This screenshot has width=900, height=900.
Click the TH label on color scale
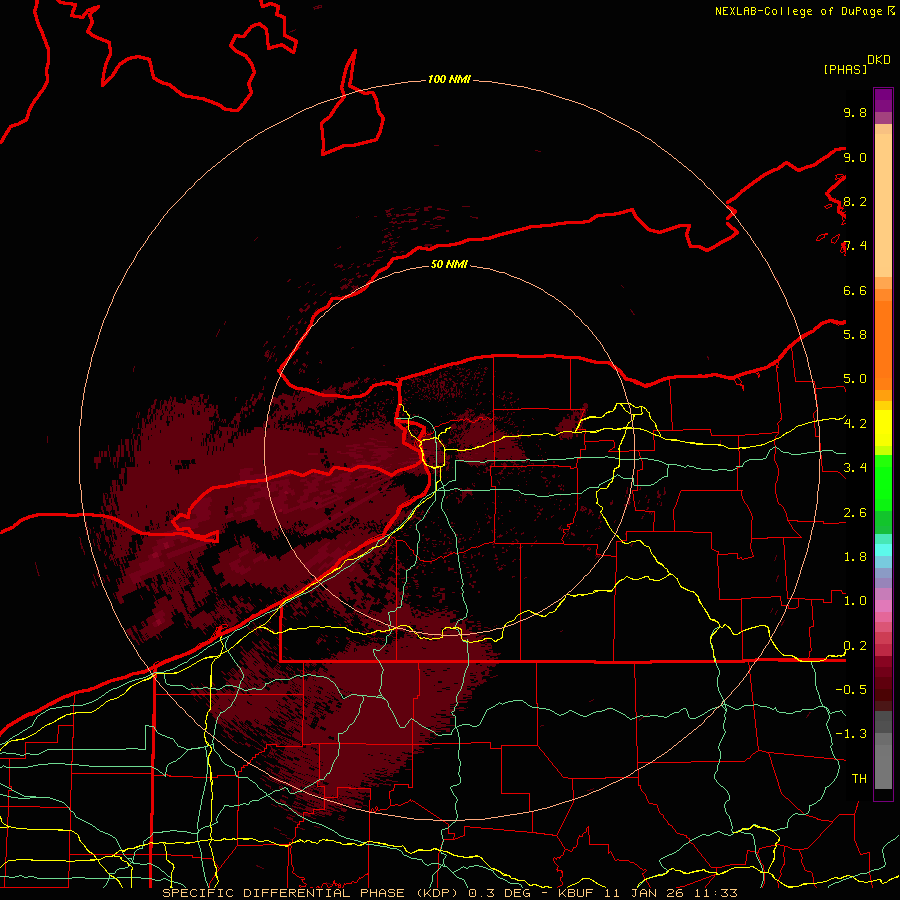(859, 779)
